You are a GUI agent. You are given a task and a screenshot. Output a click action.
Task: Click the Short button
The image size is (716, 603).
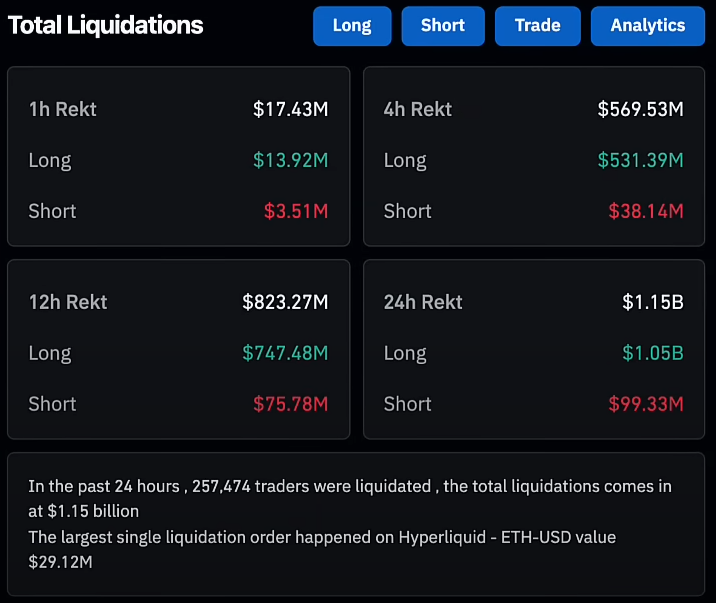(443, 26)
